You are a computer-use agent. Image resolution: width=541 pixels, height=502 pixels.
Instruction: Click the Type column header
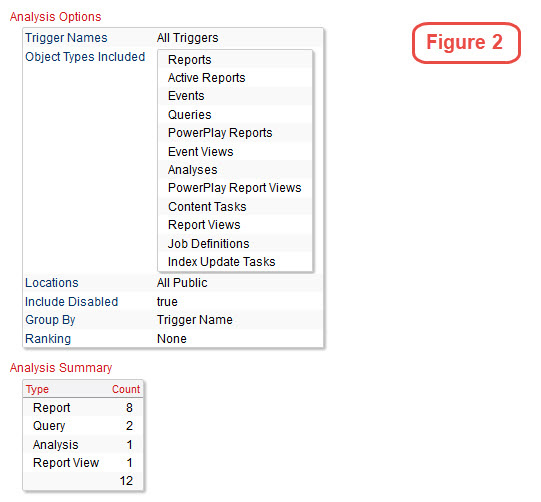[x=37, y=389]
